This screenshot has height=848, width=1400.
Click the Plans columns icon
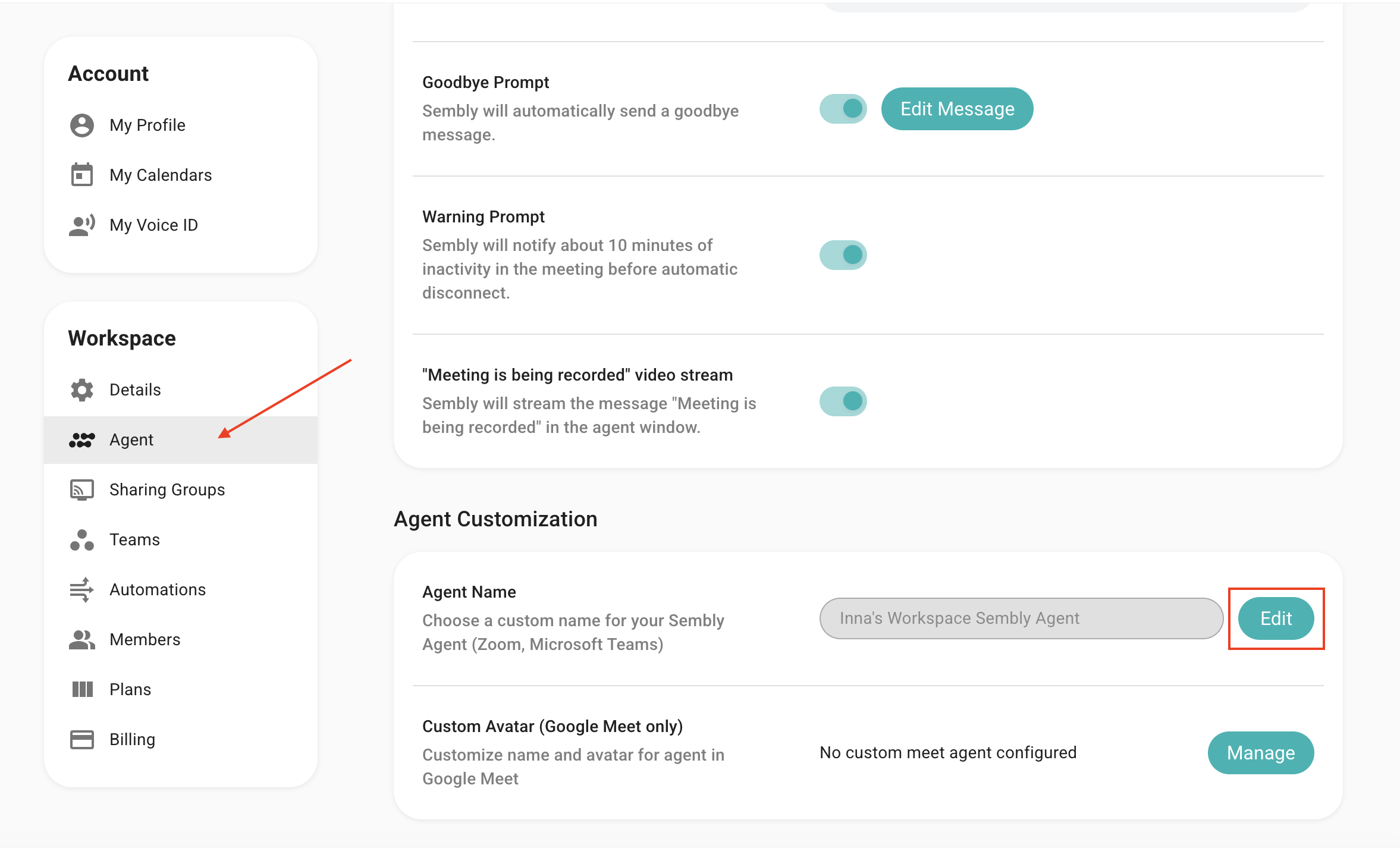(x=82, y=690)
